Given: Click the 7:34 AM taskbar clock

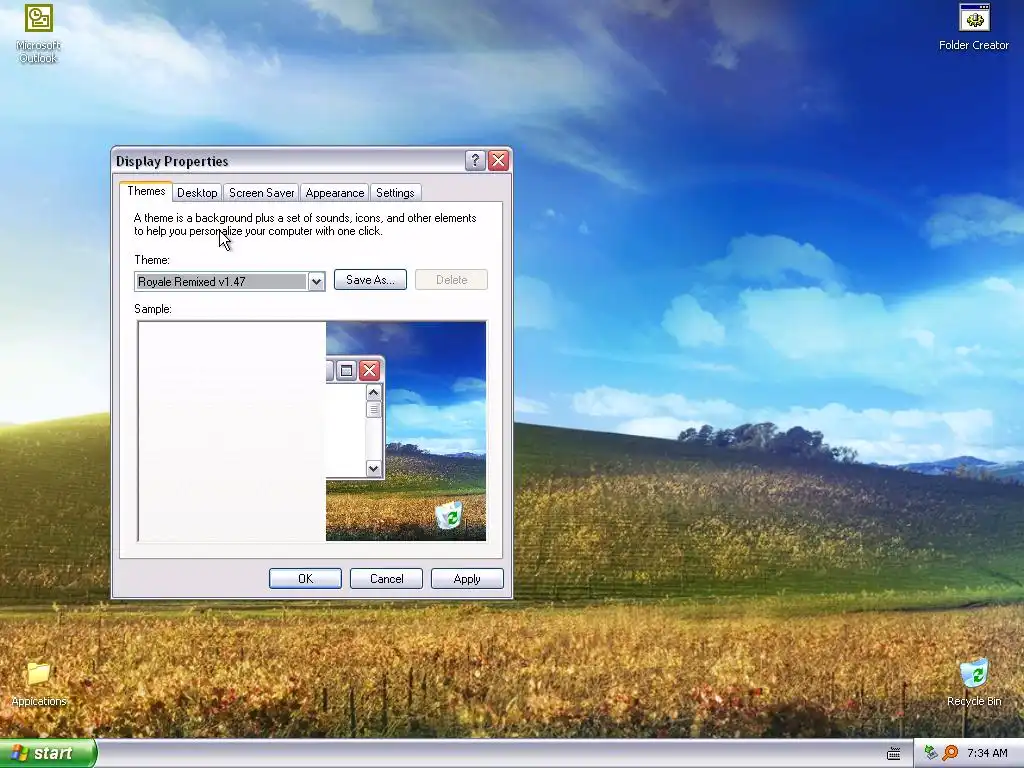Looking at the screenshot, I should [987, 753].
